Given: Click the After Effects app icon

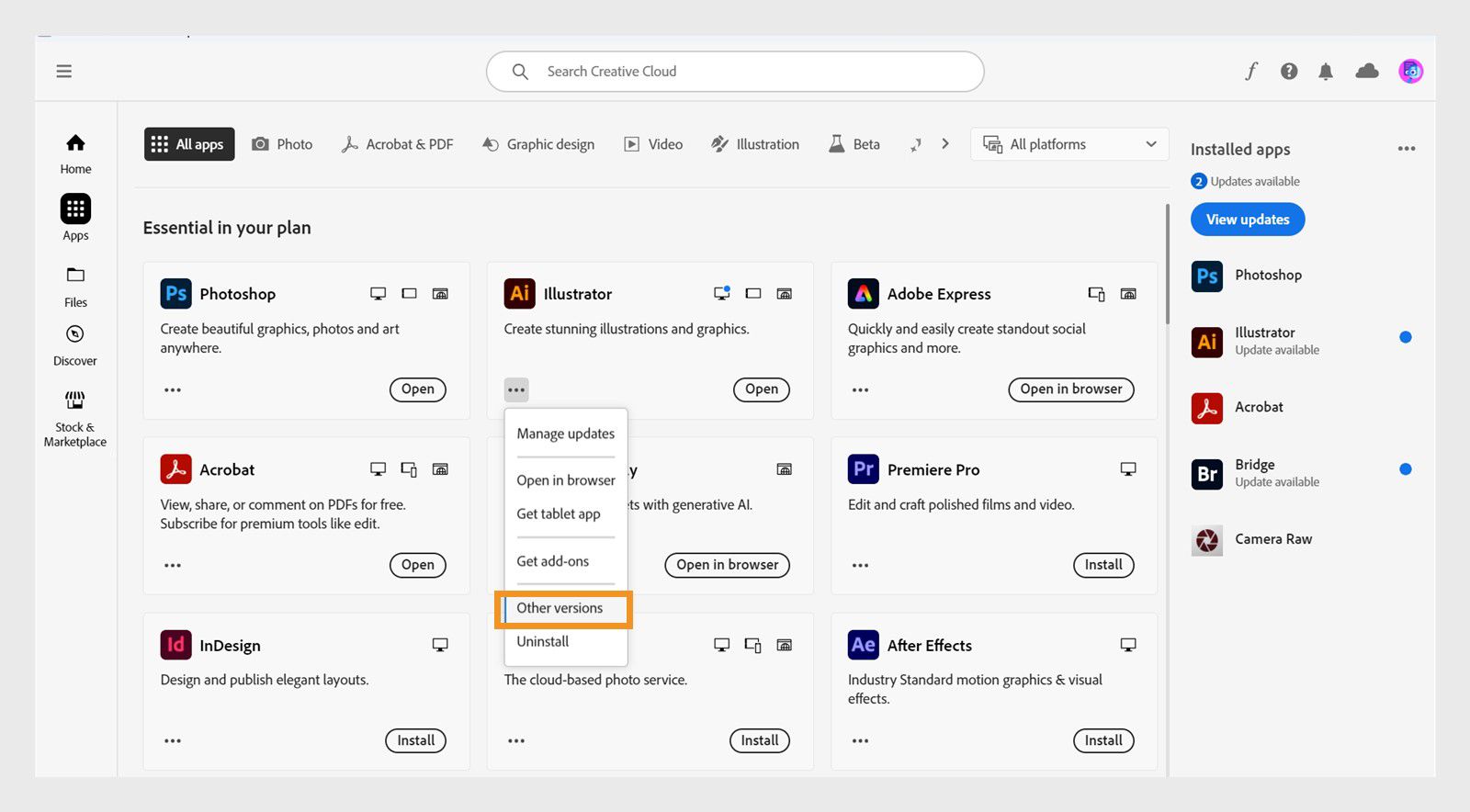Looking at the screenshot, I should click(x=863, y=644).
